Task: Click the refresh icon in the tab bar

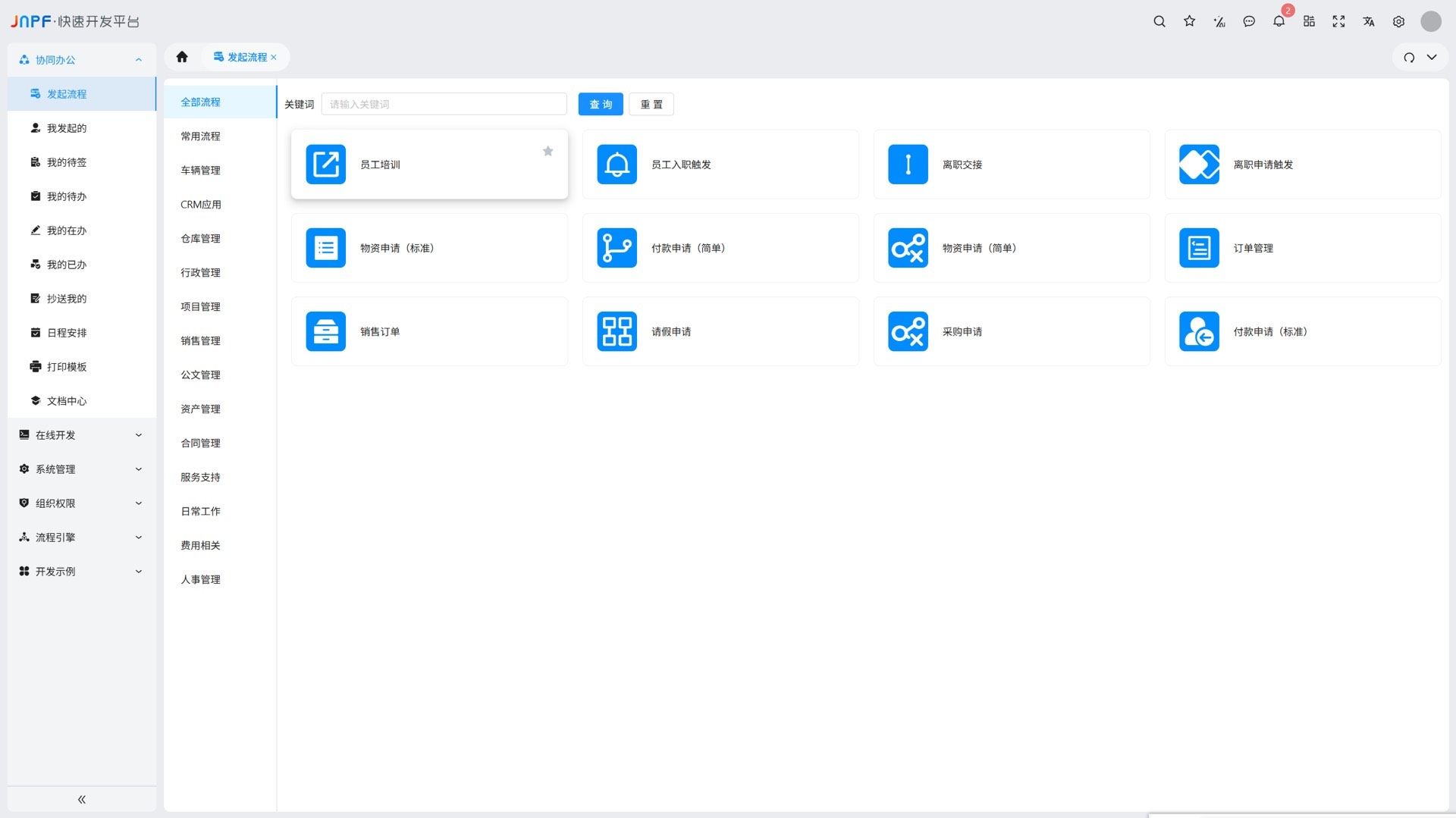Action: pyautogui.click(x=1409, y=58)
